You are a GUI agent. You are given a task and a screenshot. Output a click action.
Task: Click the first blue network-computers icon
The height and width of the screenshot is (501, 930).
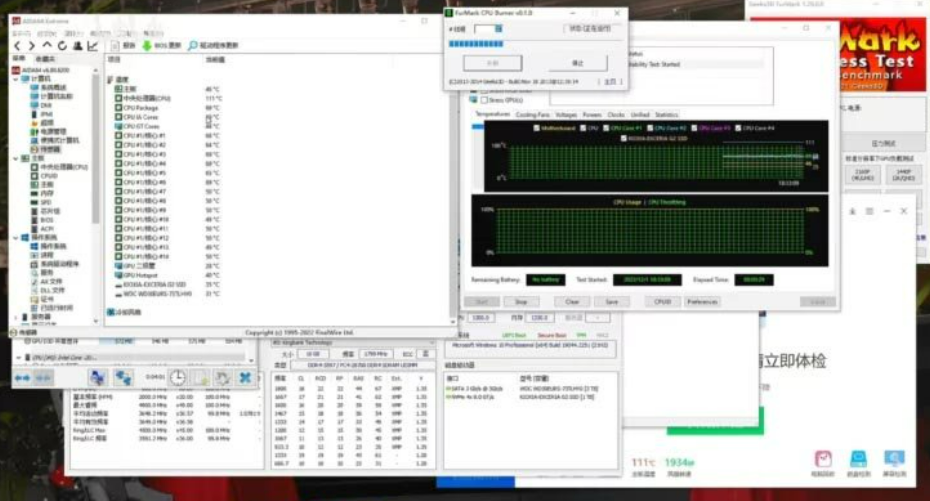[x=97, y=377]
